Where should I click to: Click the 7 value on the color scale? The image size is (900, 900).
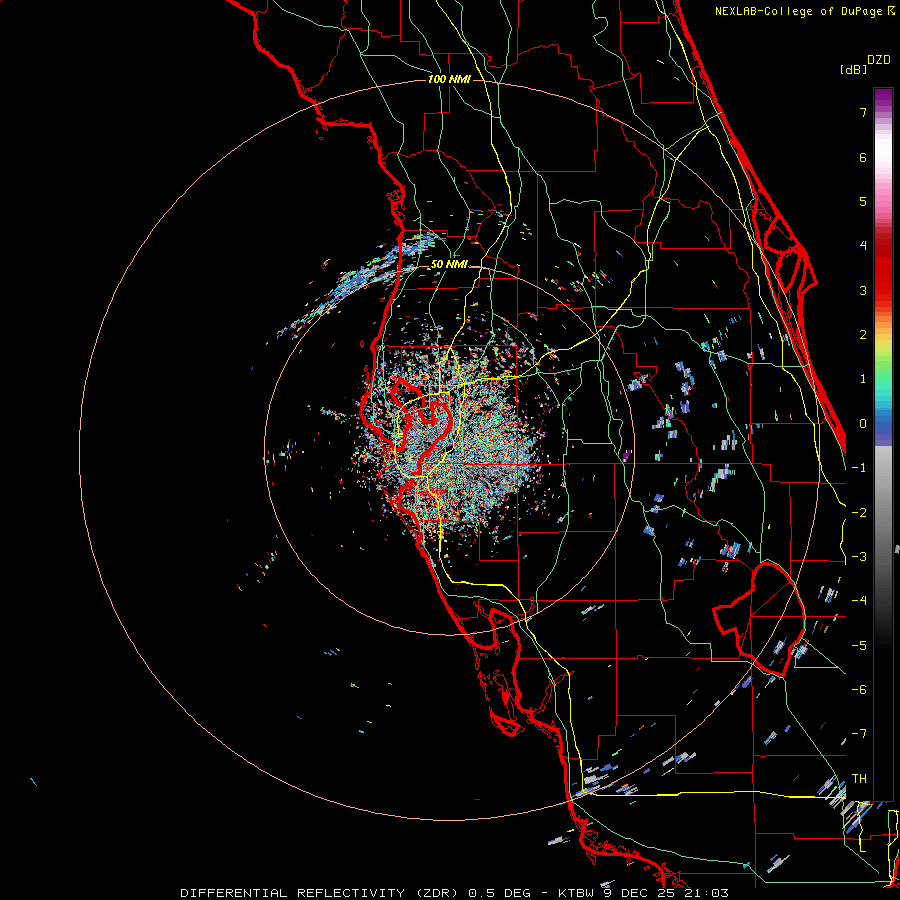click(x=863, y=112)
